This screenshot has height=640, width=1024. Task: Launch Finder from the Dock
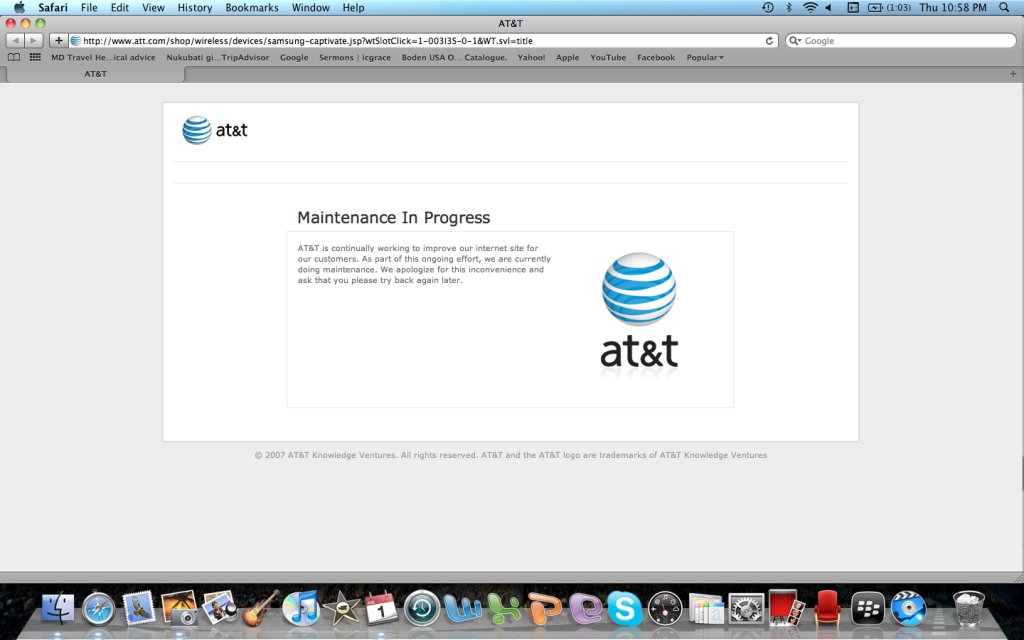pos(58,608)
